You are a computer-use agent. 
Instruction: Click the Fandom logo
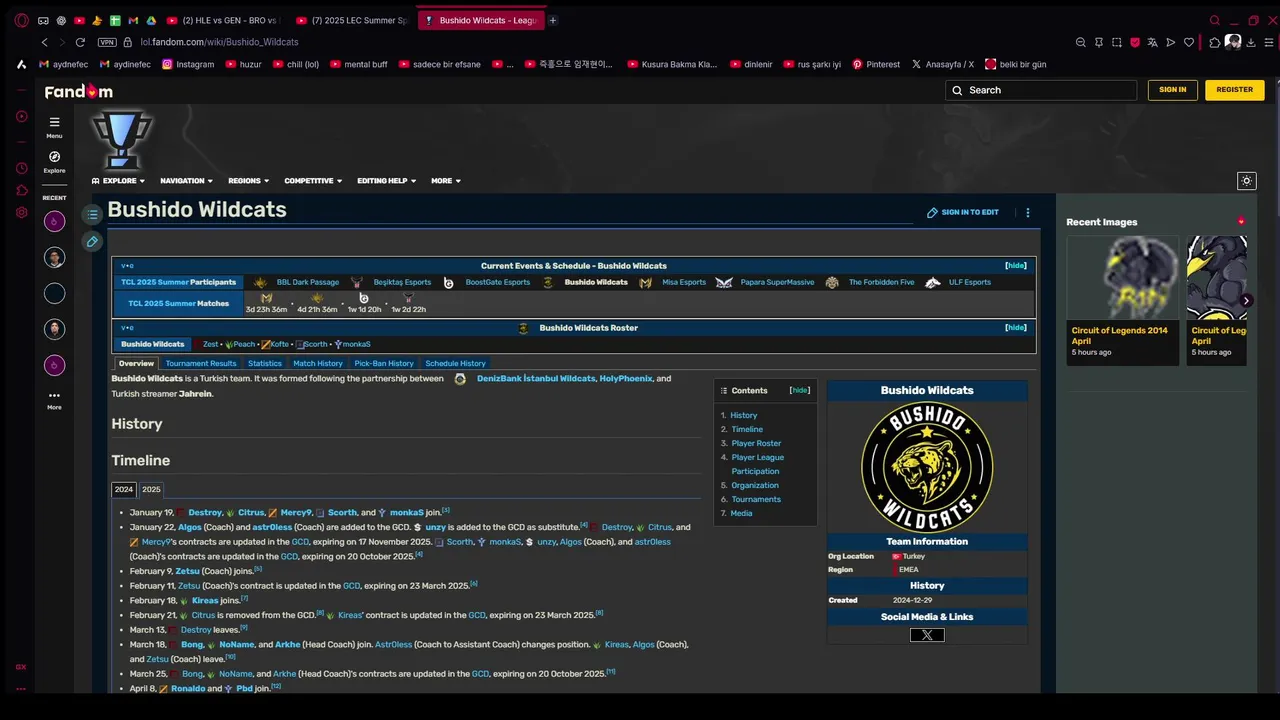pyautogui.click(x=78, y=91)
